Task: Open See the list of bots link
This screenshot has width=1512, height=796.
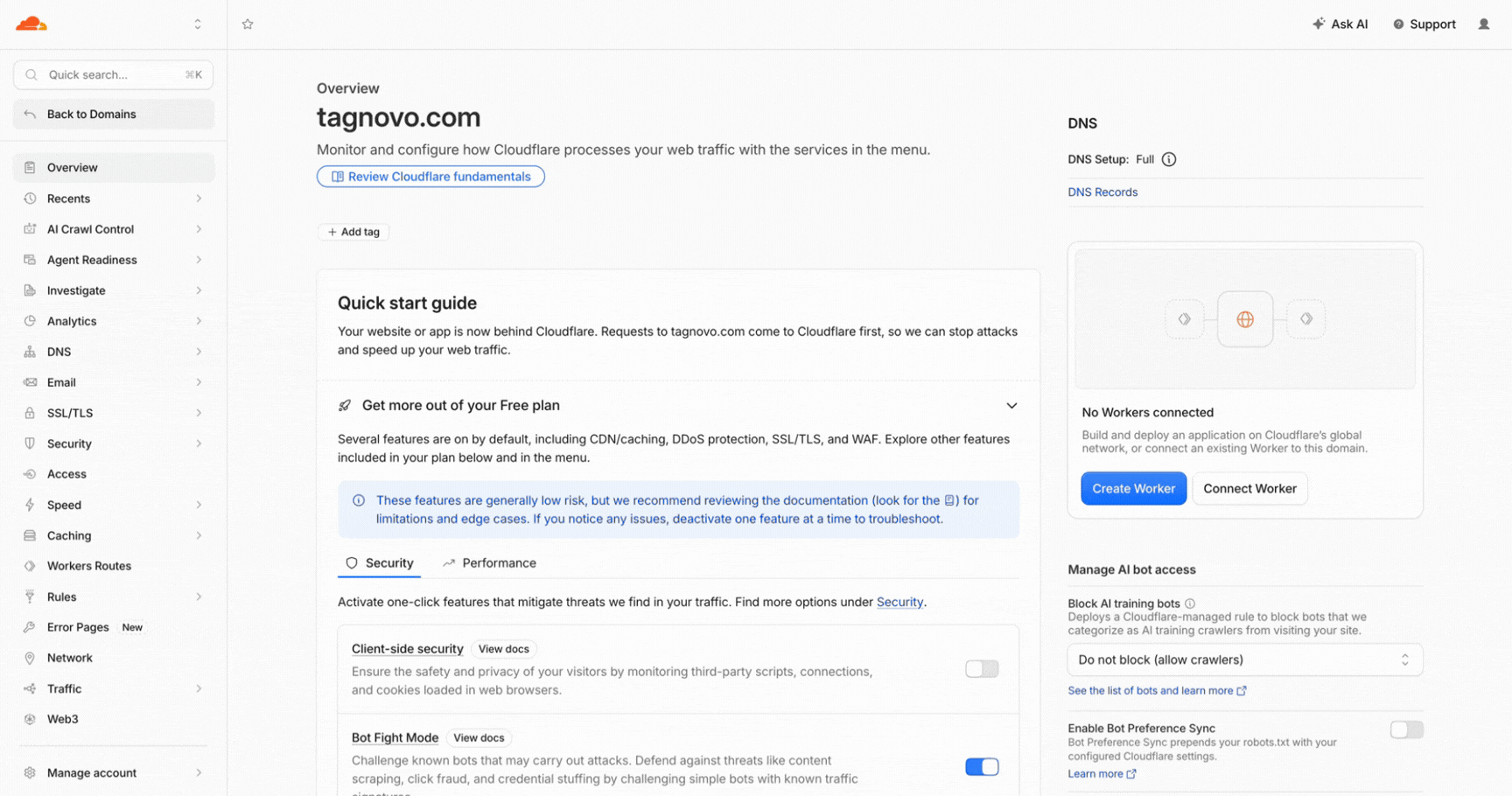Action: (1157, 691)
